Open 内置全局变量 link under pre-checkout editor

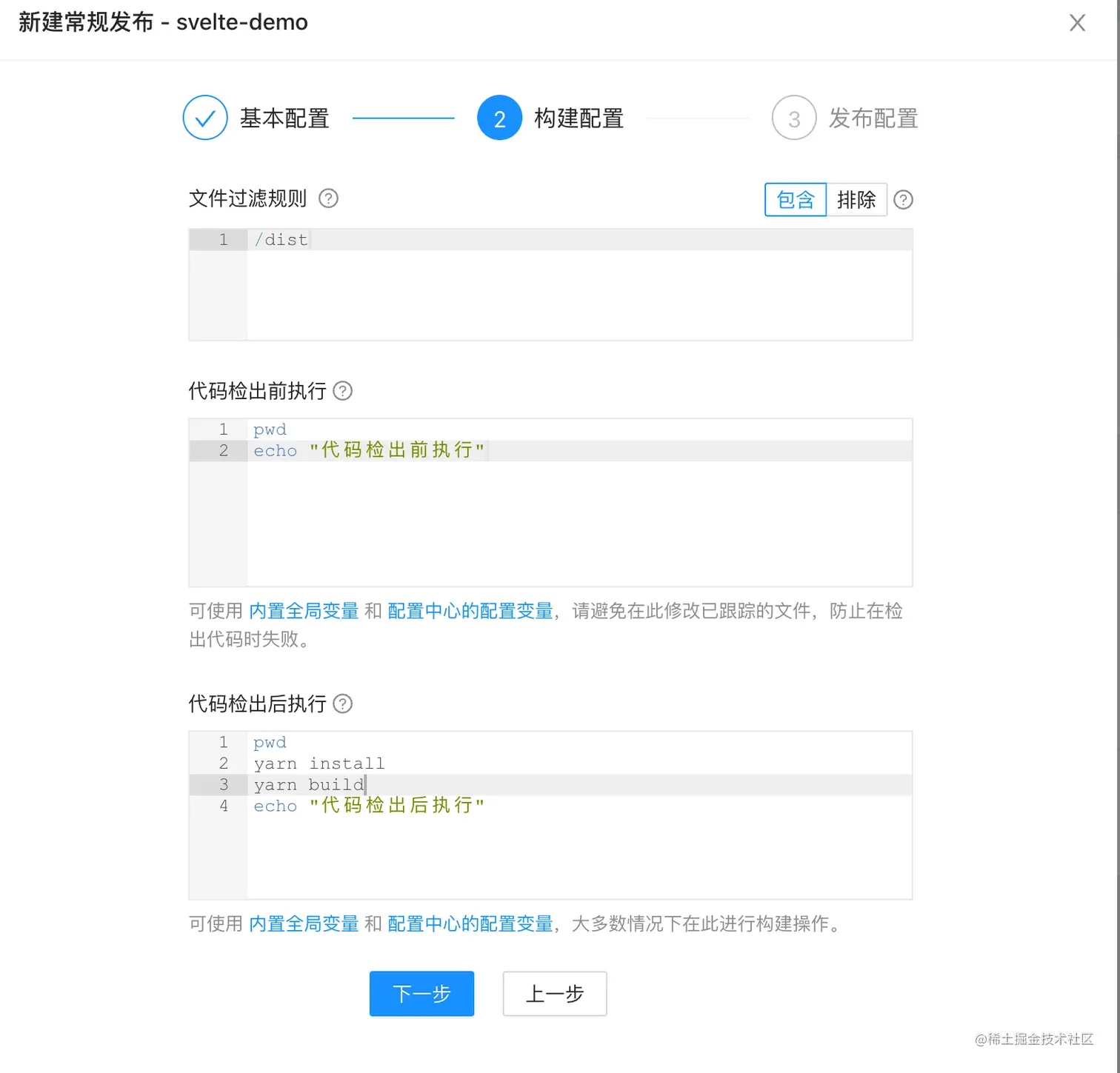[304, 611]
